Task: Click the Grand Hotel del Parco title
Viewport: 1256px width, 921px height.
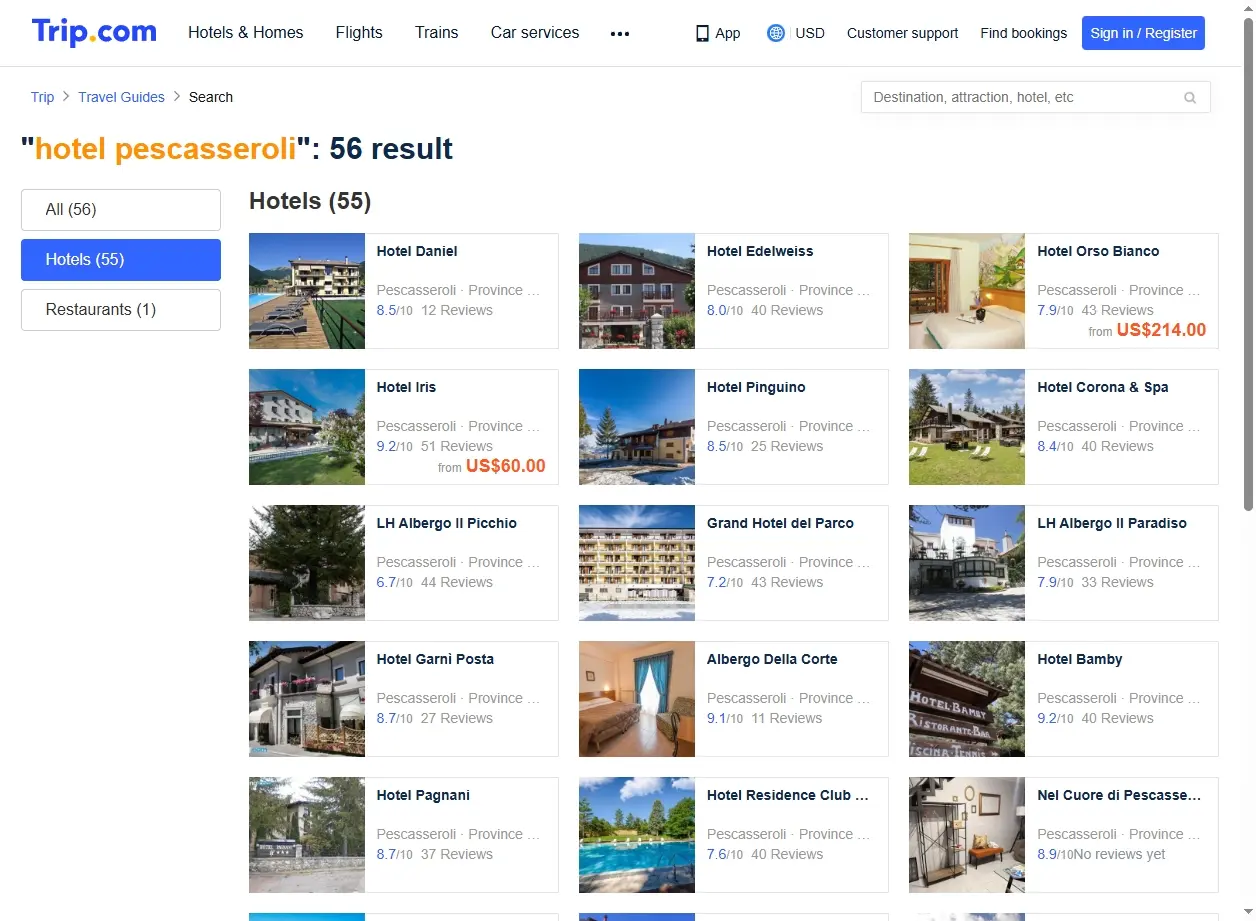Action: click(x=780, y=523)
